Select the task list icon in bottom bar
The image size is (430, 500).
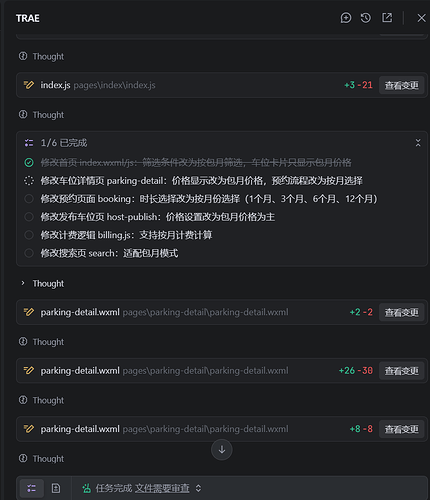32,488
